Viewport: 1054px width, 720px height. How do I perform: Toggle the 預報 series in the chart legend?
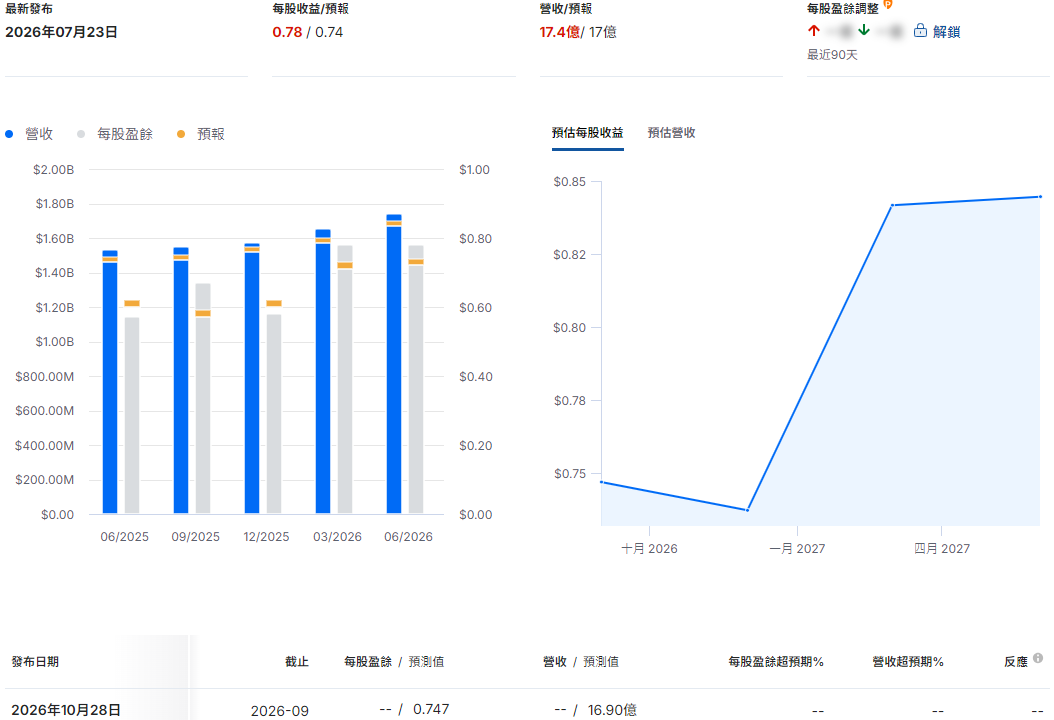(201, 134)
